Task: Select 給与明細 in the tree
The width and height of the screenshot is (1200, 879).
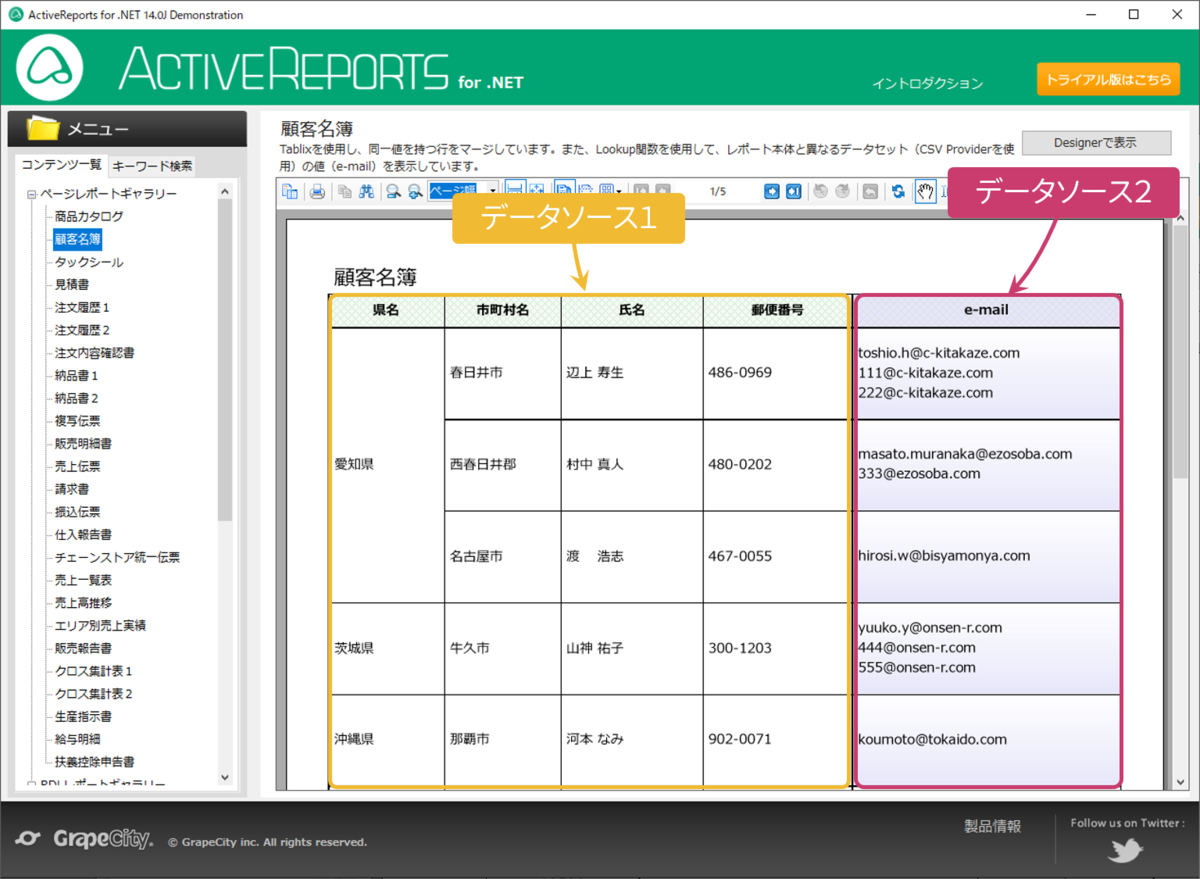Action: tap(77, 739)
